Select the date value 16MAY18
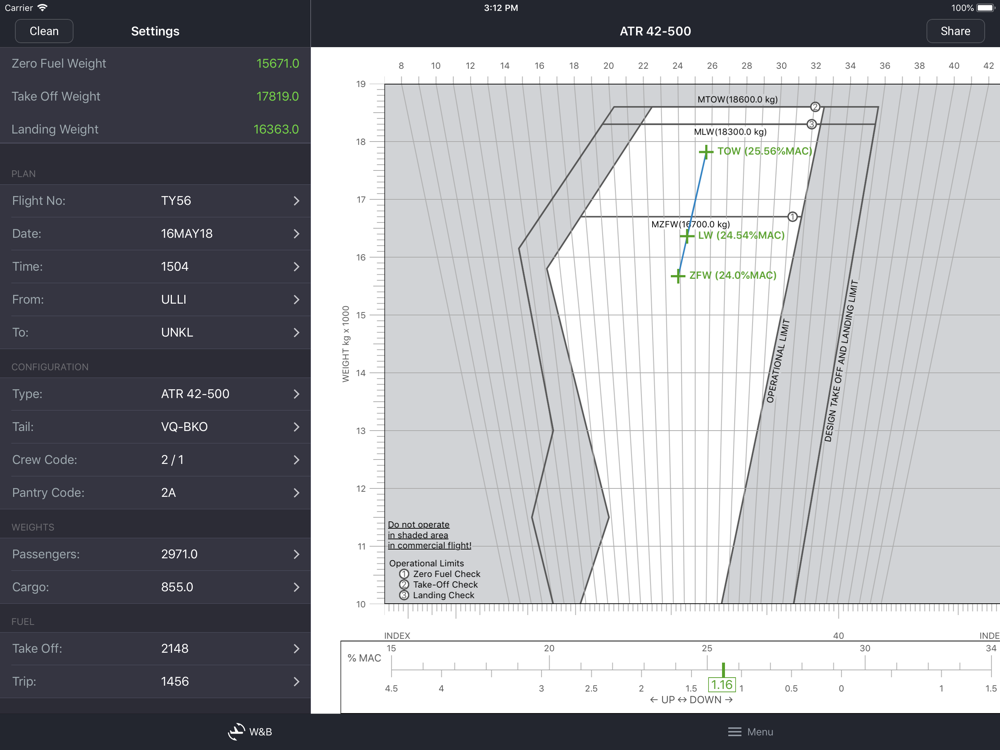 (187, 234)
